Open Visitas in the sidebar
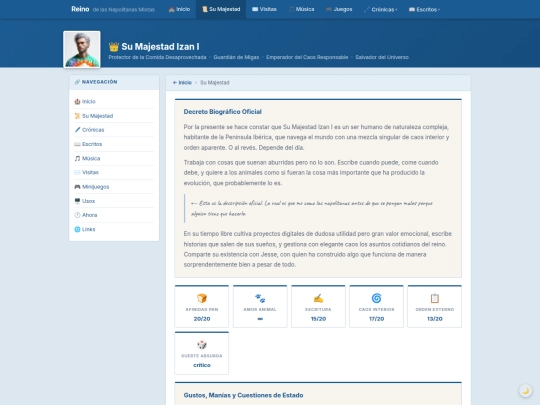Viewport: 540px width, 405px height. 114,173
